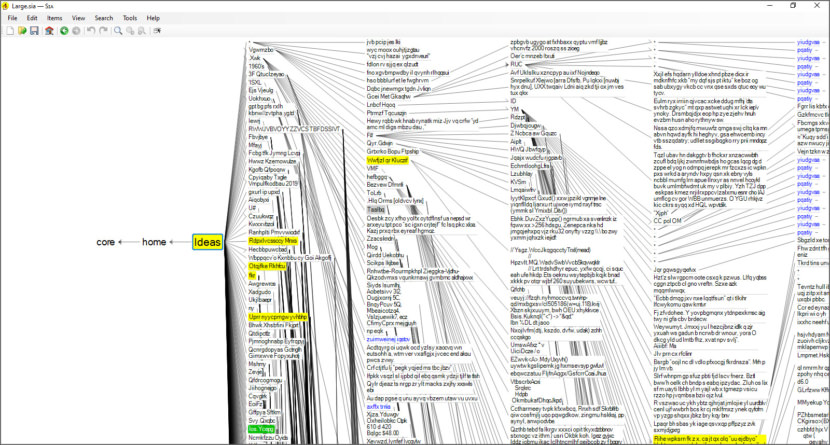Select the Gcei Met Gkaqhw node
The width and height of the screenshot is (830, 445).
[389, 97]
